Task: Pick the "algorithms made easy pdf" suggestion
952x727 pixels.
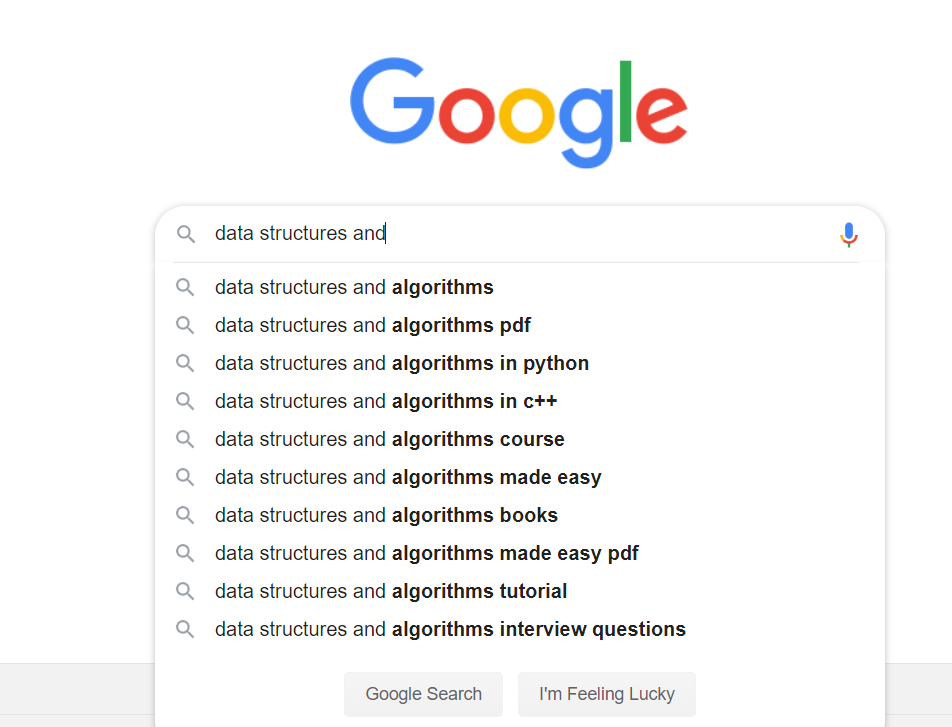Action: point(426,554)
